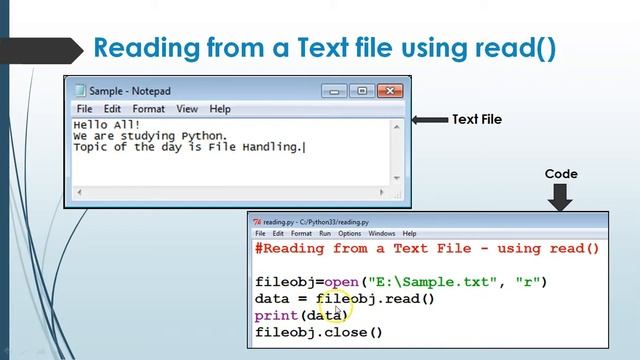The image size is (640, 360).
Task: Open the Run menu in reading.py editor
Action: pos(325,233)
